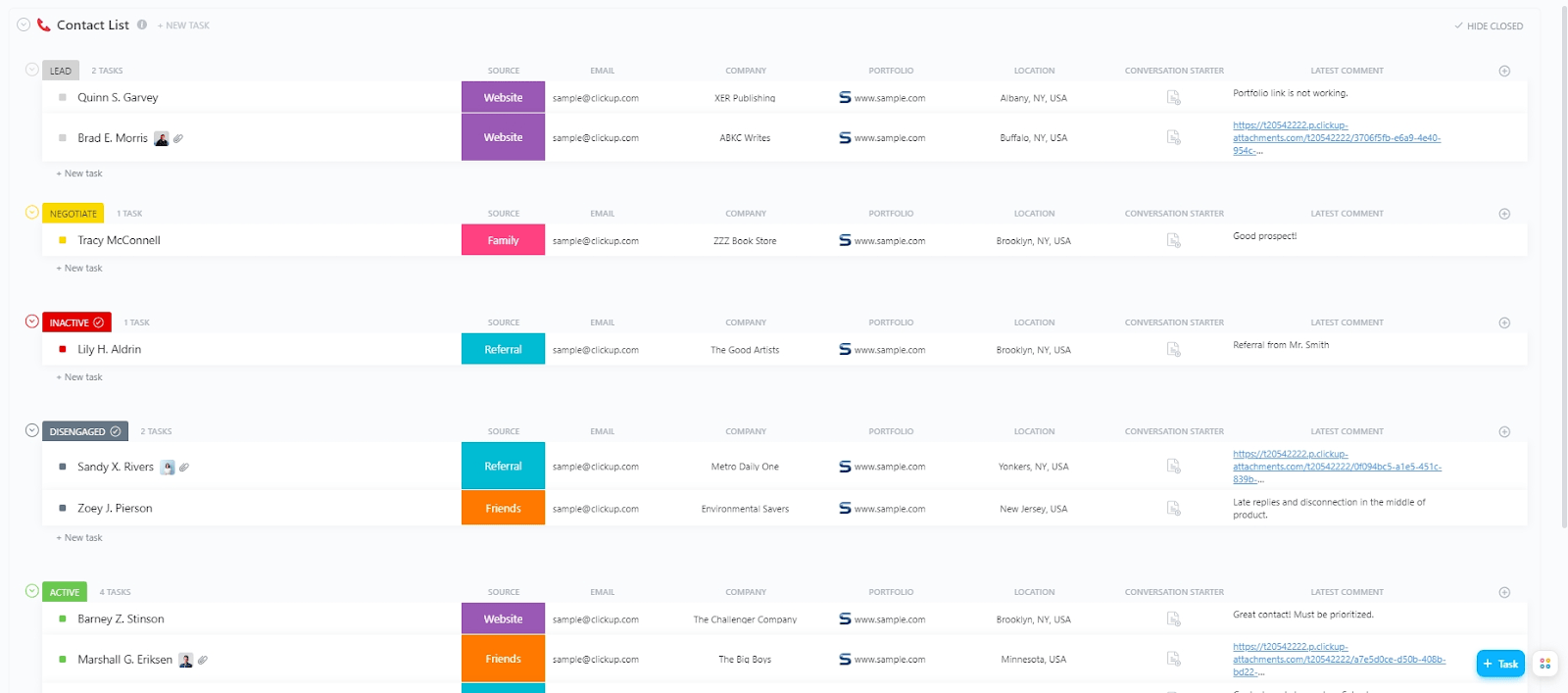Viewport: 1568px width, 693px height.
Task: Open conversation starter file for Brad E. Morris
Action: tap(1173, 137)
